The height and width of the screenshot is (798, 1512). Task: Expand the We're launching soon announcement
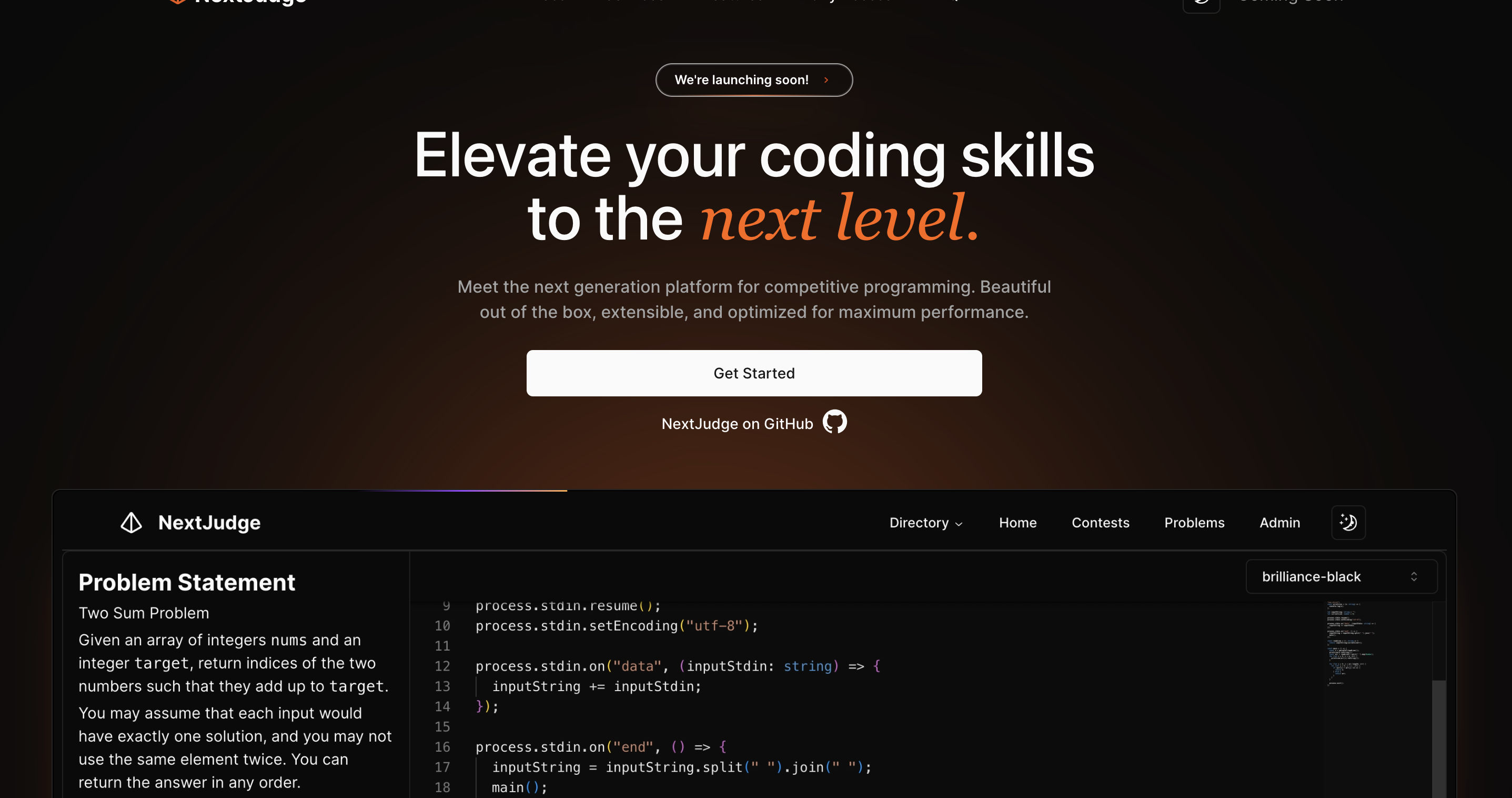pyautogui.click(x=754, y=79)
